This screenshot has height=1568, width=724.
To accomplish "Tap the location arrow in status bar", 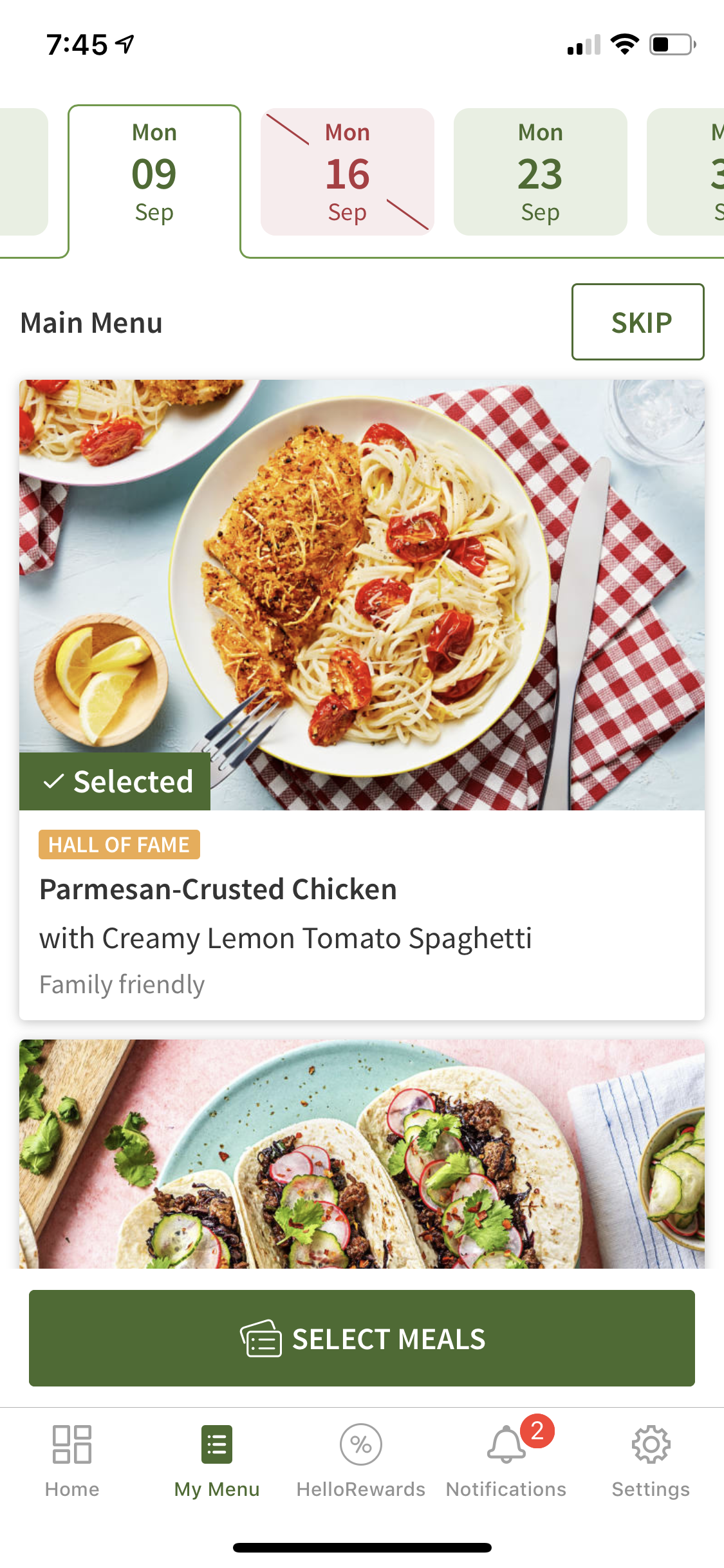I will [125, 44].
